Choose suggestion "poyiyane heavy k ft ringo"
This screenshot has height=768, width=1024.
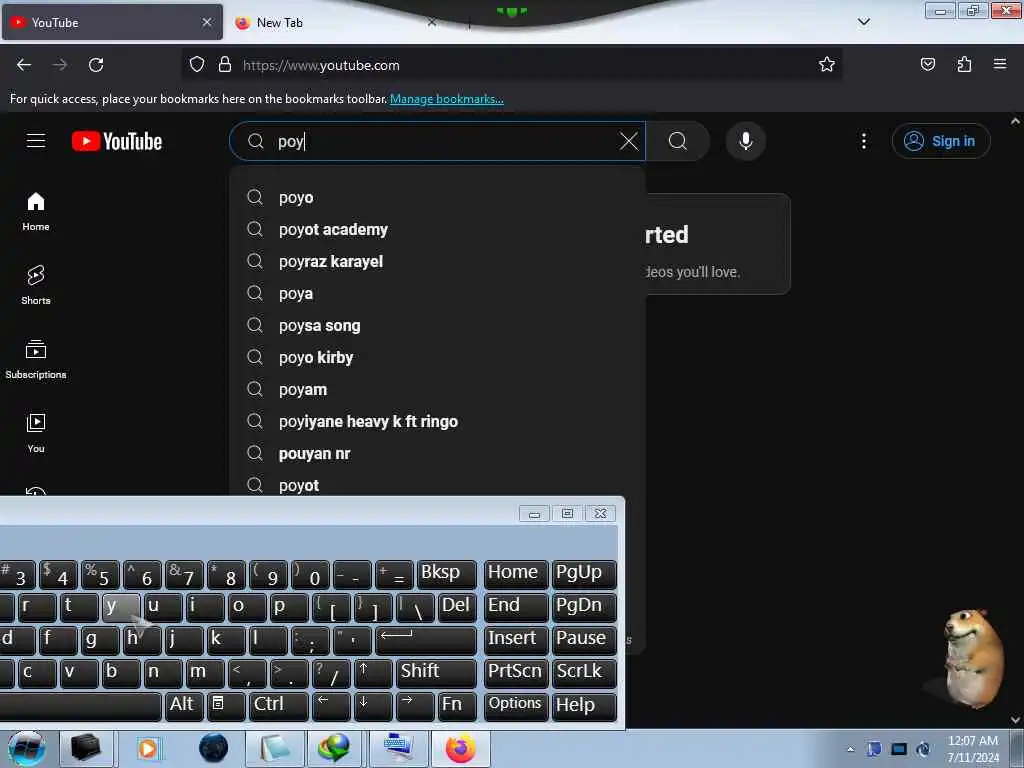pyautogui.click(x=438, y=421)
